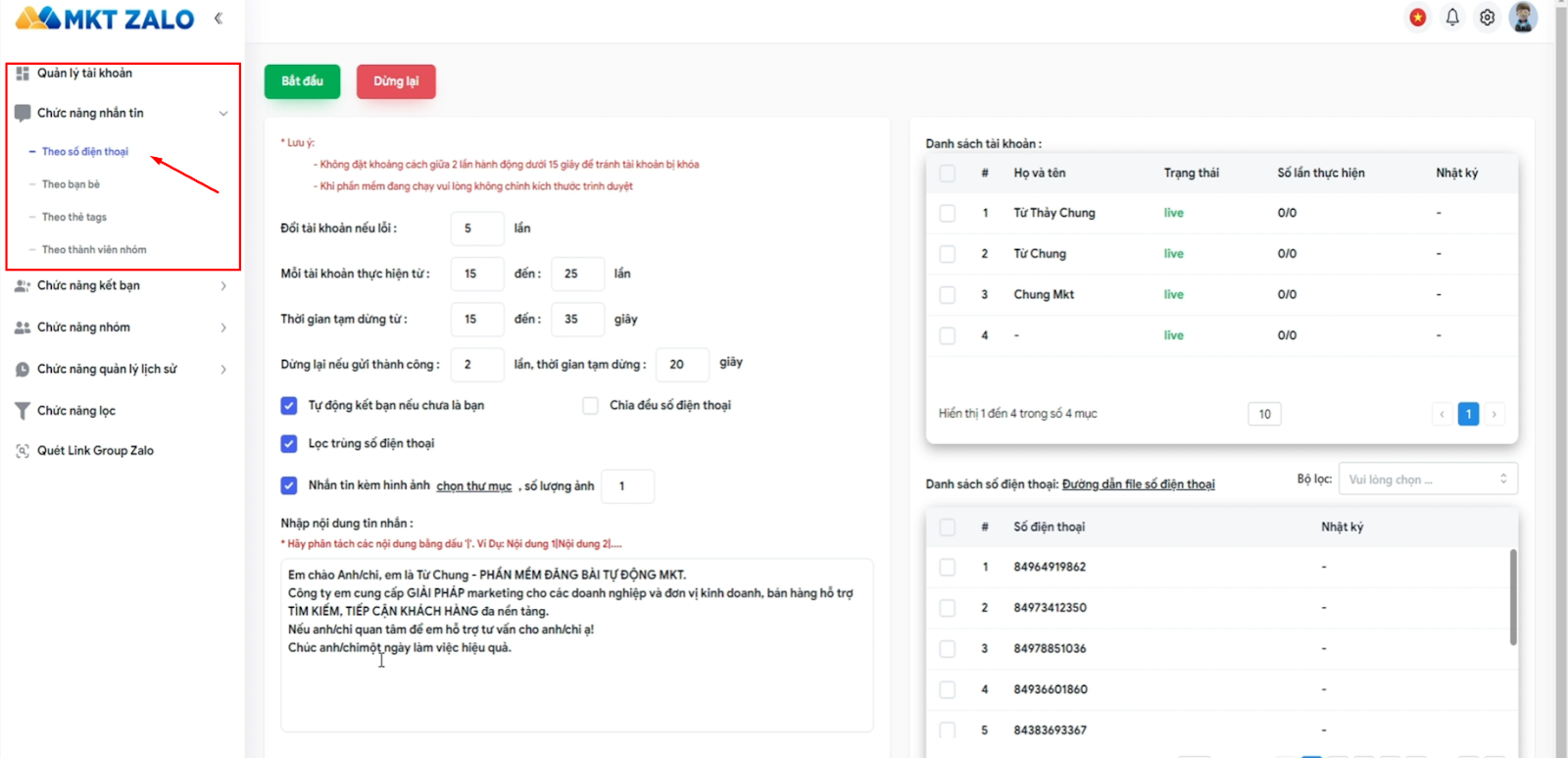The width and height of the screenshot is (1568, 758).
Task: Check the fourth account row checkbox
Action: [947, 335]
